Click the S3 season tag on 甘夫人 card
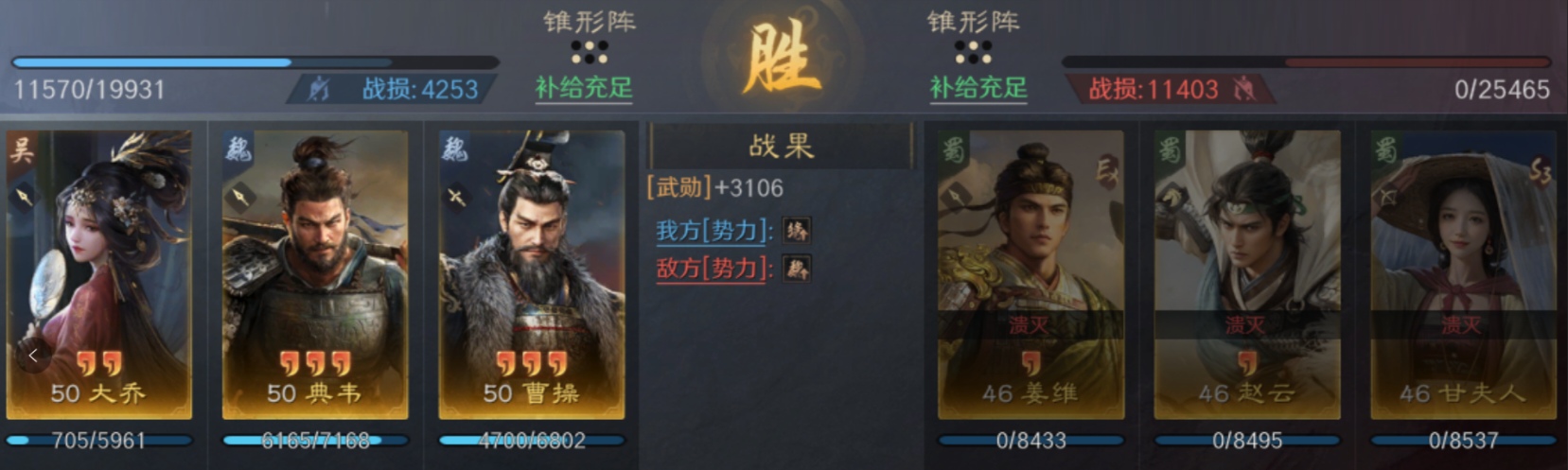The height and width of the screenshot is (470, 1568). coord(1540,171)
